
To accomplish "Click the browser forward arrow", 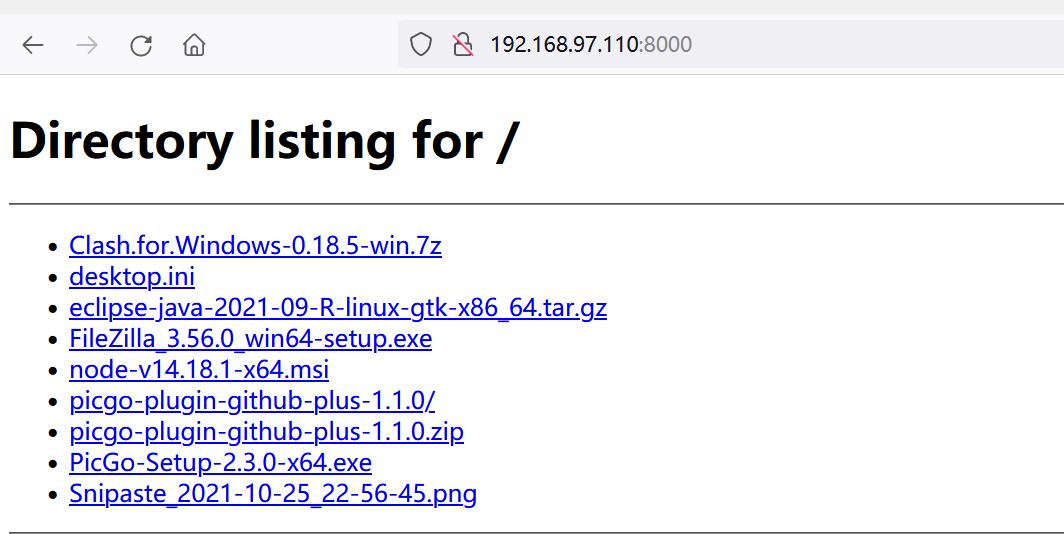I will click(87, 45).
